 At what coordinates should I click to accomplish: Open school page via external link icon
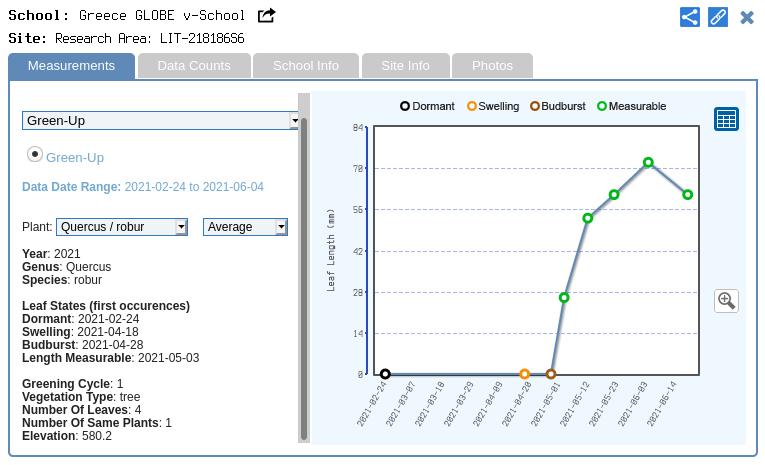[x=266, y=16]
